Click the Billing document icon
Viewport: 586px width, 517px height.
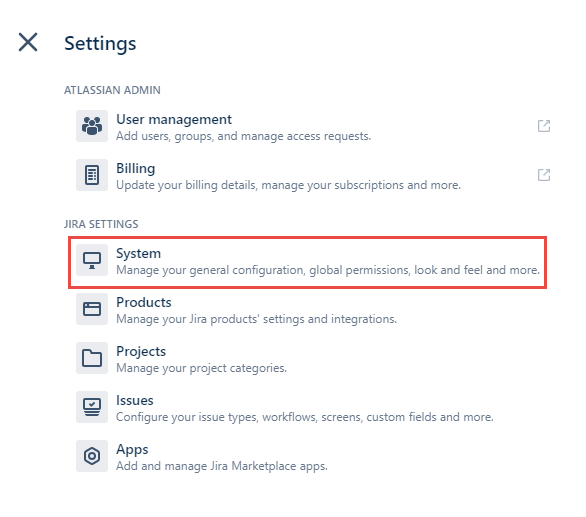[92, 175]
